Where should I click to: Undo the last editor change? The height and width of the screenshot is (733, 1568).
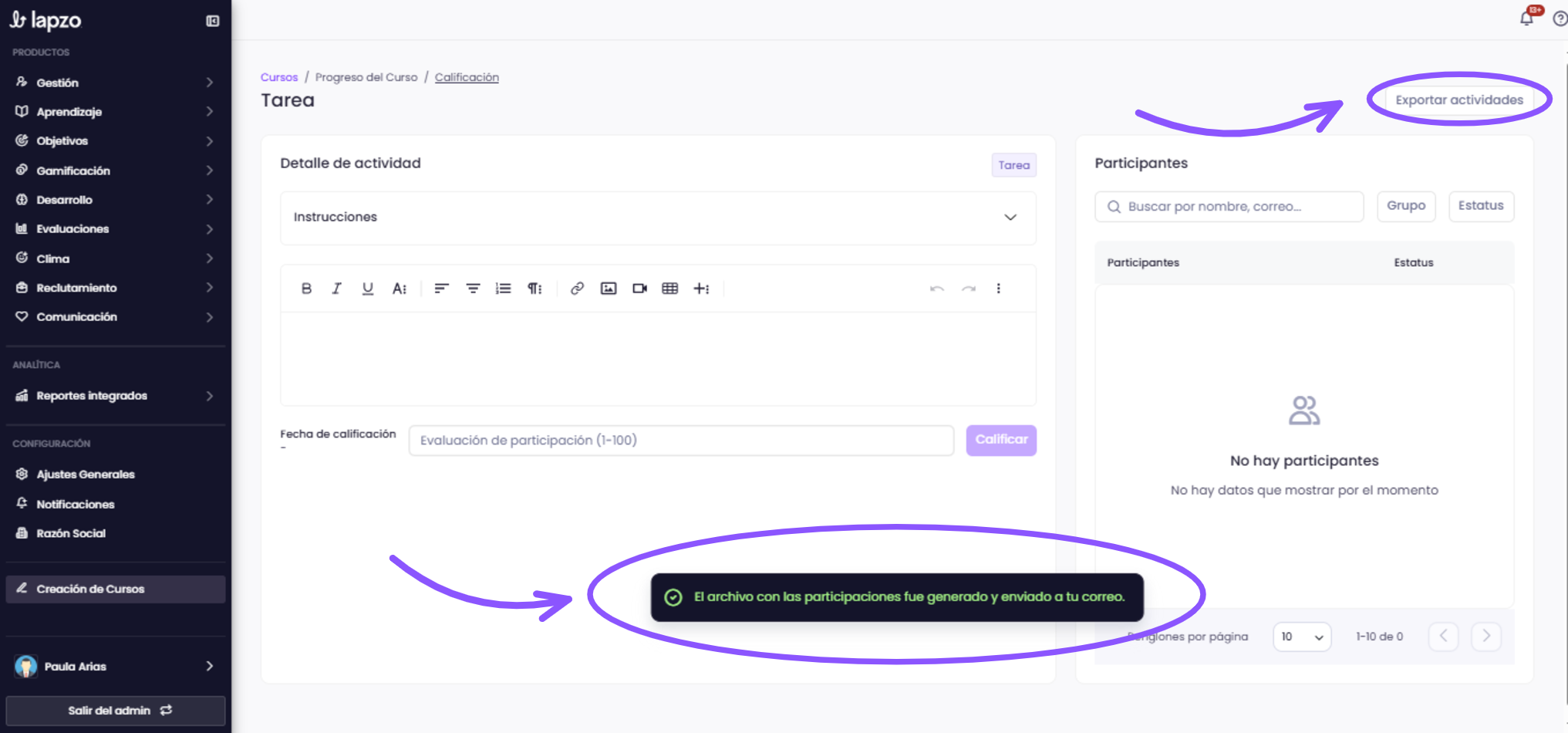click(937, 289)
